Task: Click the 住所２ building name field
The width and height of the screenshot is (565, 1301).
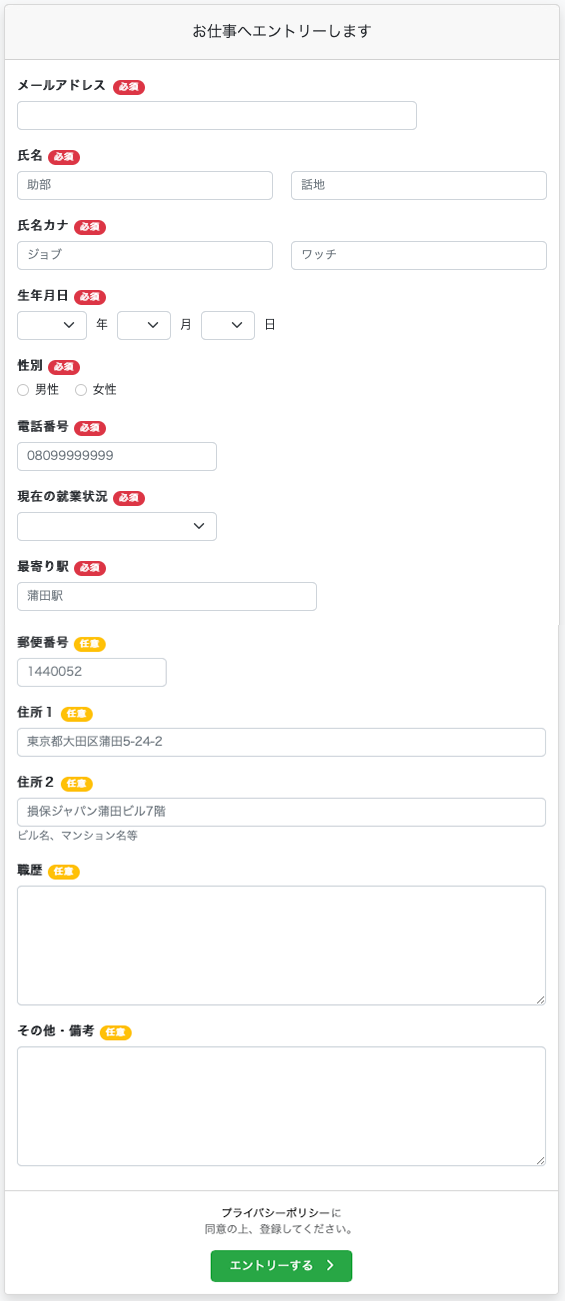Action: (x=281, y=812)
